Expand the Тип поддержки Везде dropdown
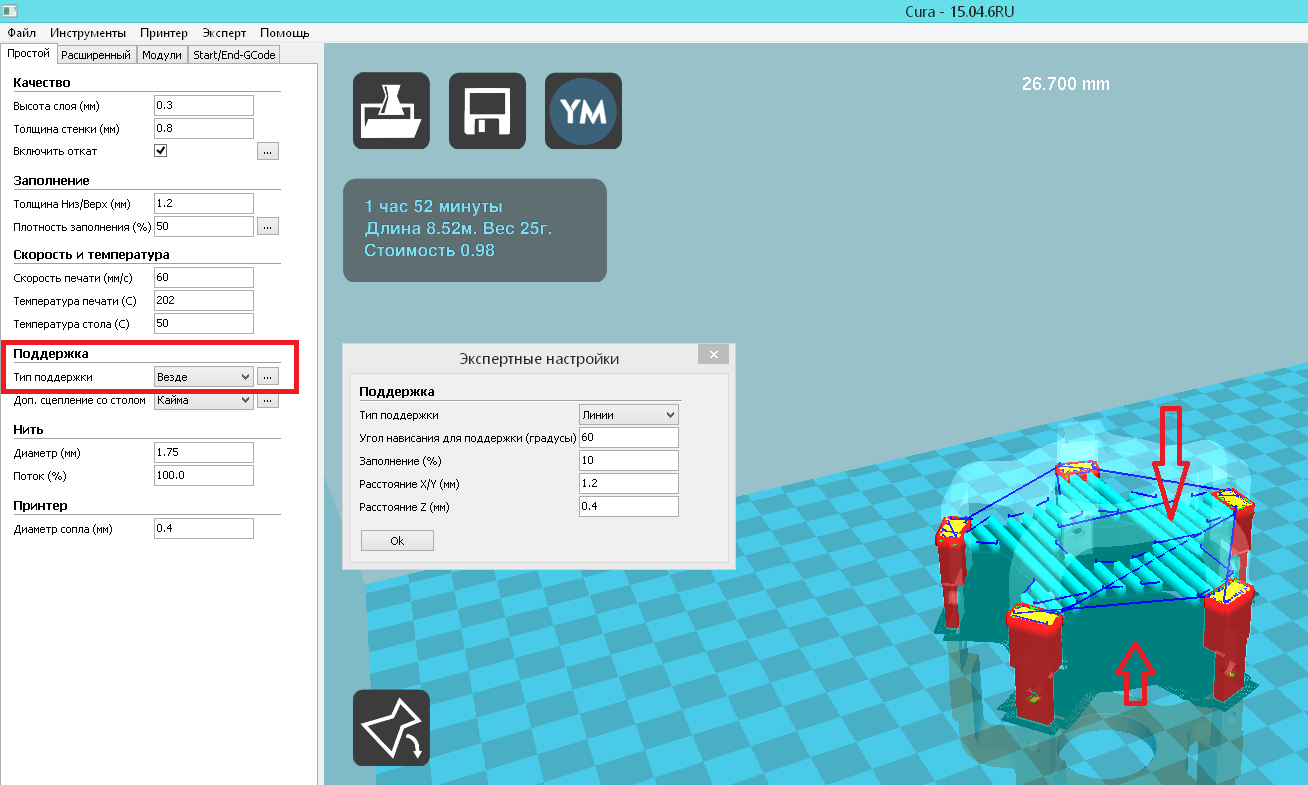 pos(204,377)
